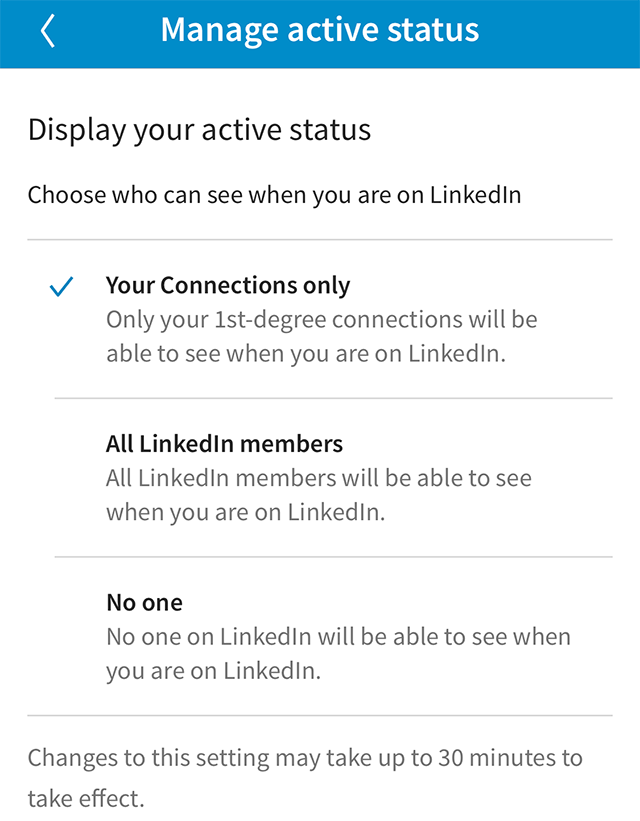Open the Display your active status section
This screenshot has height=821, width=640.
(198, 129)
